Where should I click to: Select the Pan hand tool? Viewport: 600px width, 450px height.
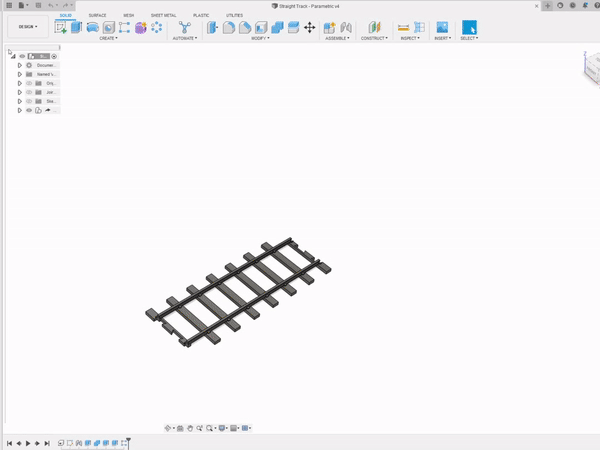tap(190, 428)
